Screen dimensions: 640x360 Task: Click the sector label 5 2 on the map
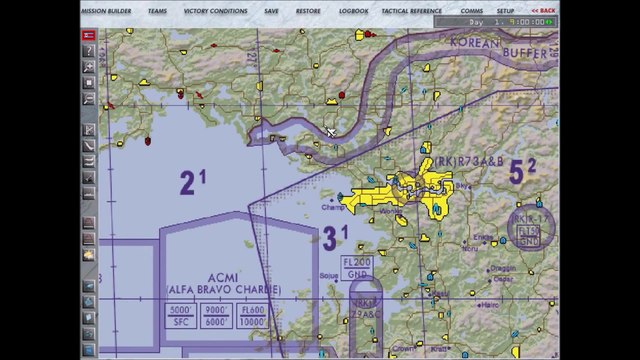click(x=522, y=171)
